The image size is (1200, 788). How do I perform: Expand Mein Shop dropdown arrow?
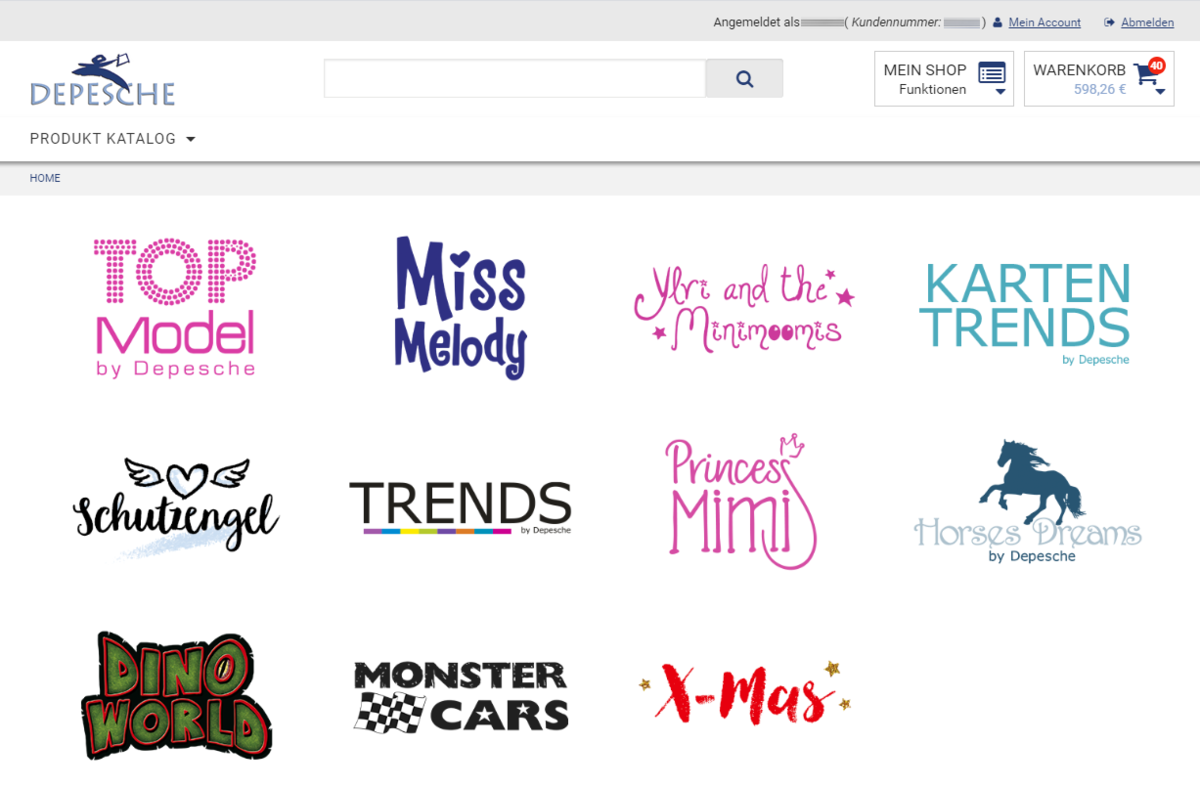[x=1000, y=92]
